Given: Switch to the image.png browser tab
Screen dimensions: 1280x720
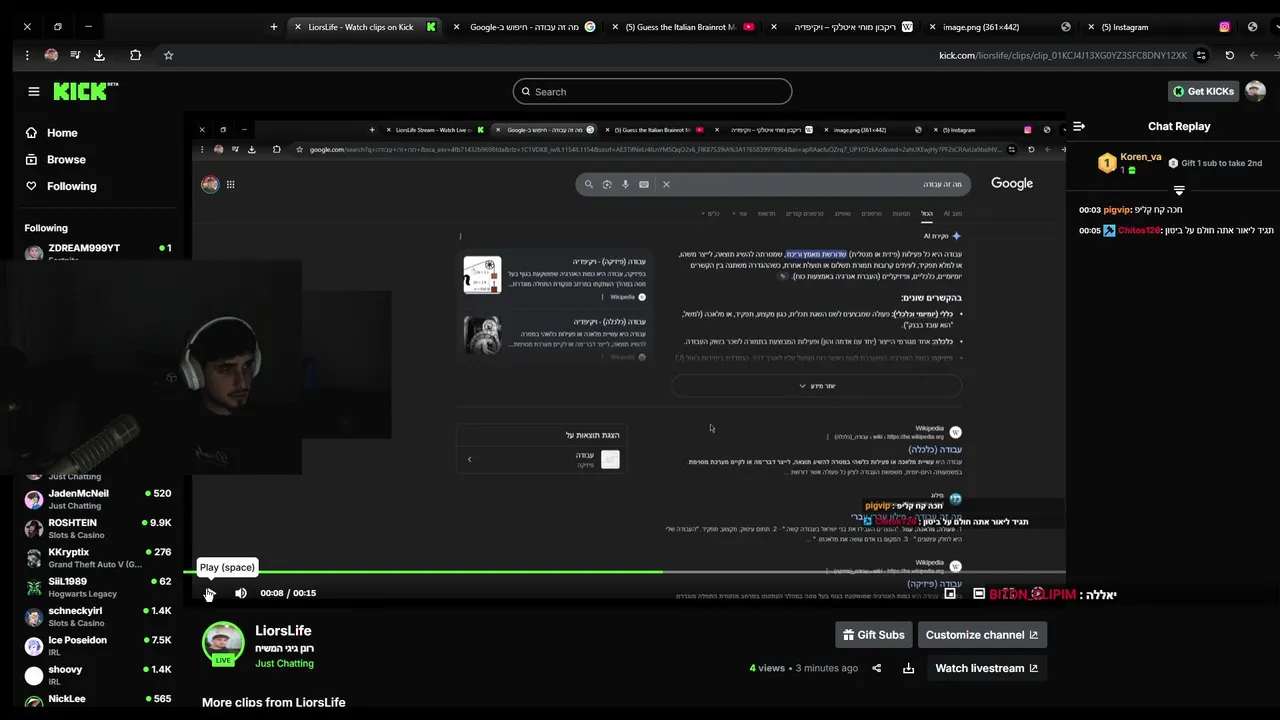Looking at the screenshot, I should [1000, 27].
